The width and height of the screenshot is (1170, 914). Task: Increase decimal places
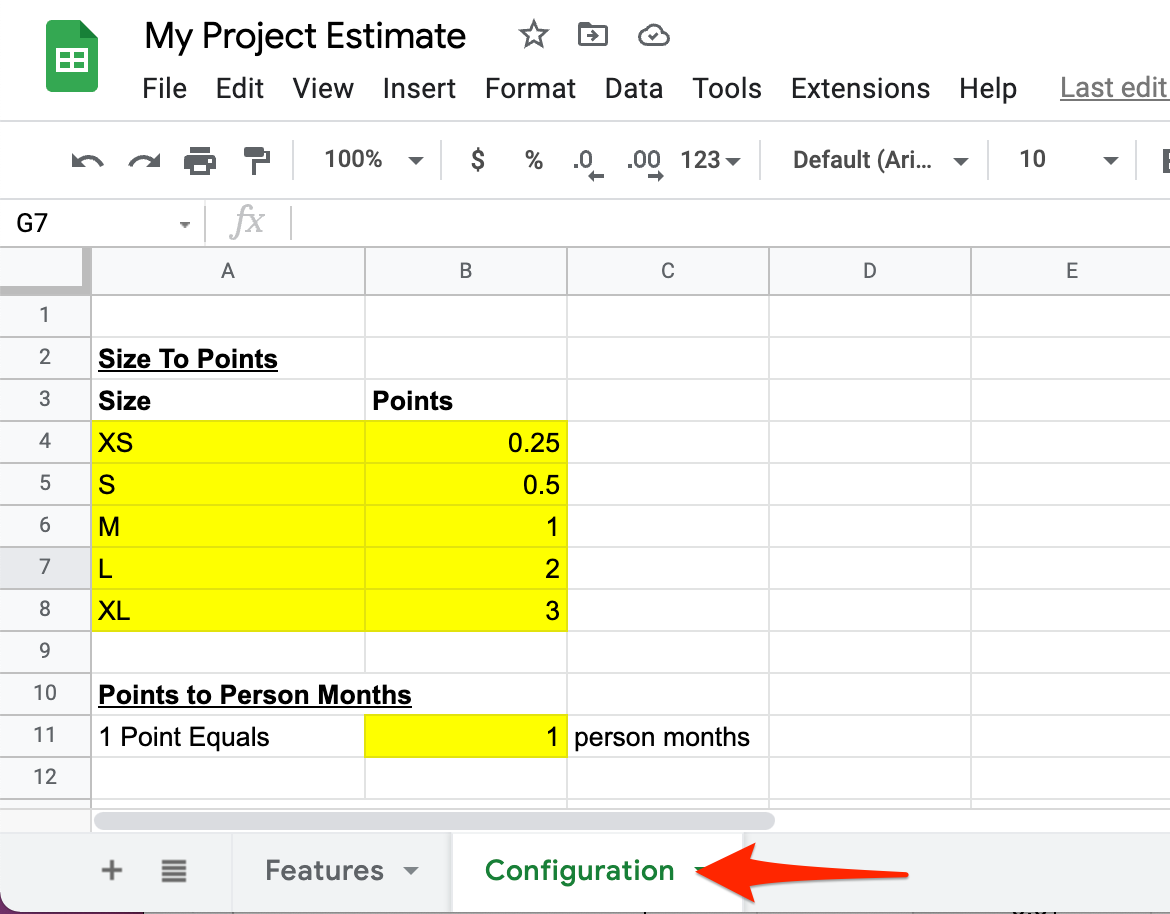643,160
